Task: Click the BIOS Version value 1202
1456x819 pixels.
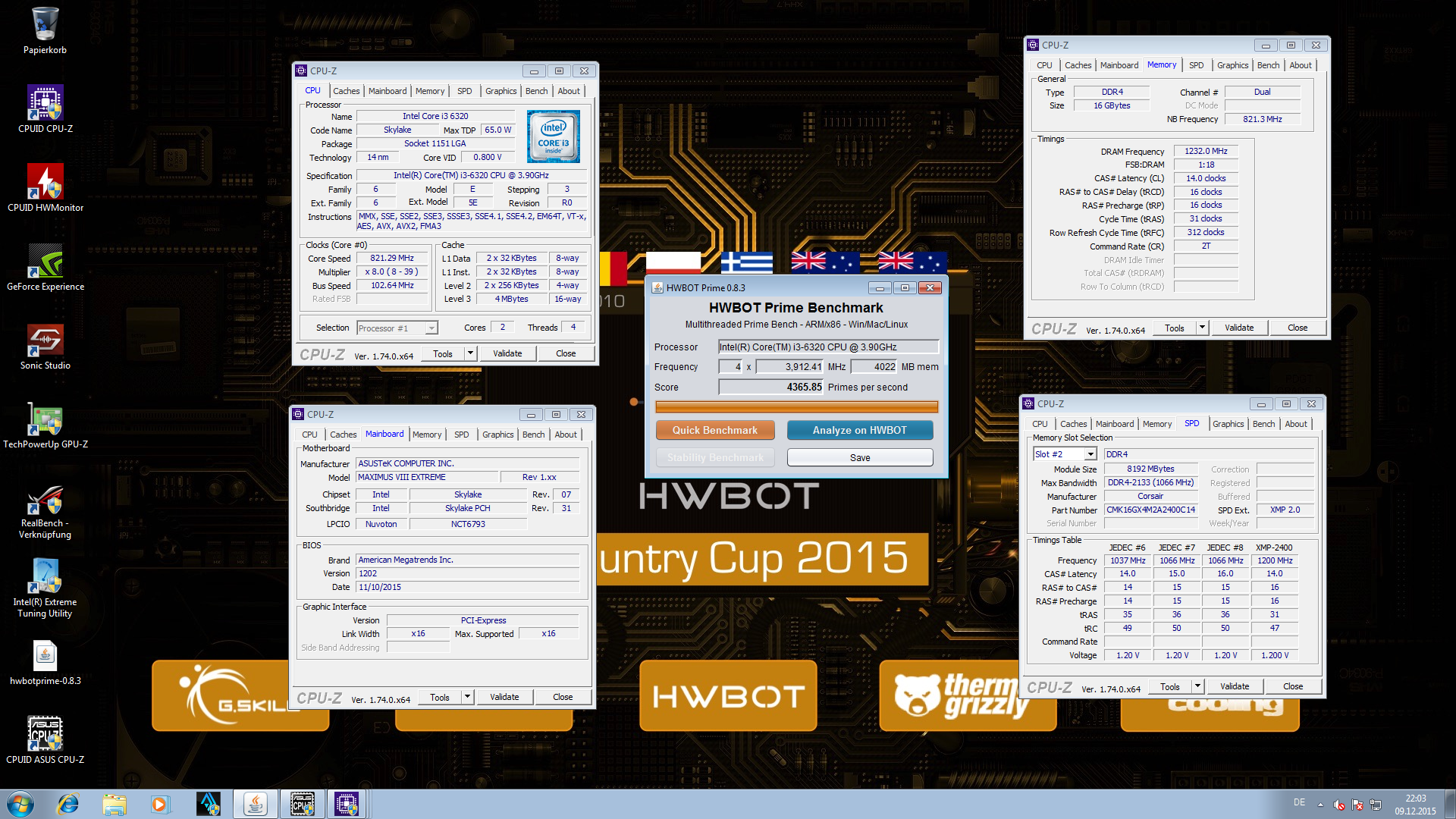Action: click(x=468, y=573)
